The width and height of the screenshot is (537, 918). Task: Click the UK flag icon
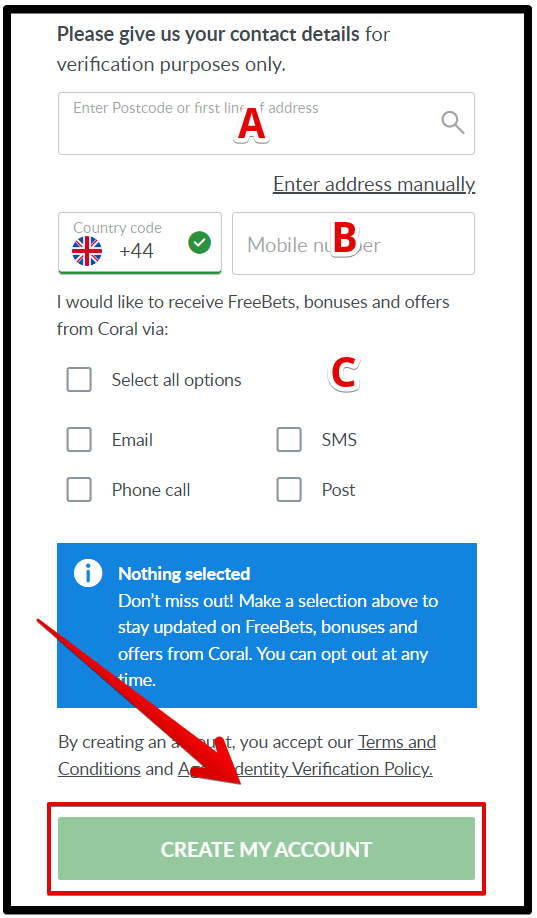[87, 251]
